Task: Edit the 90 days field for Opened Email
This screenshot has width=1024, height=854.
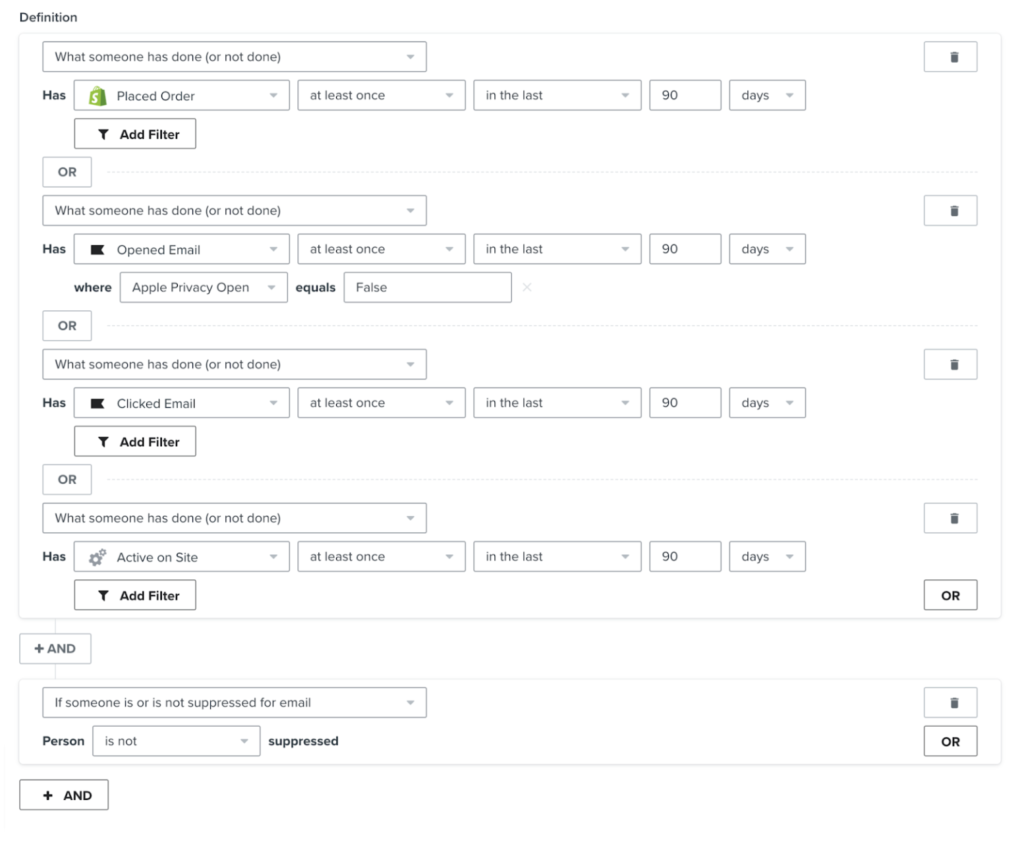Action: point(685,249)
